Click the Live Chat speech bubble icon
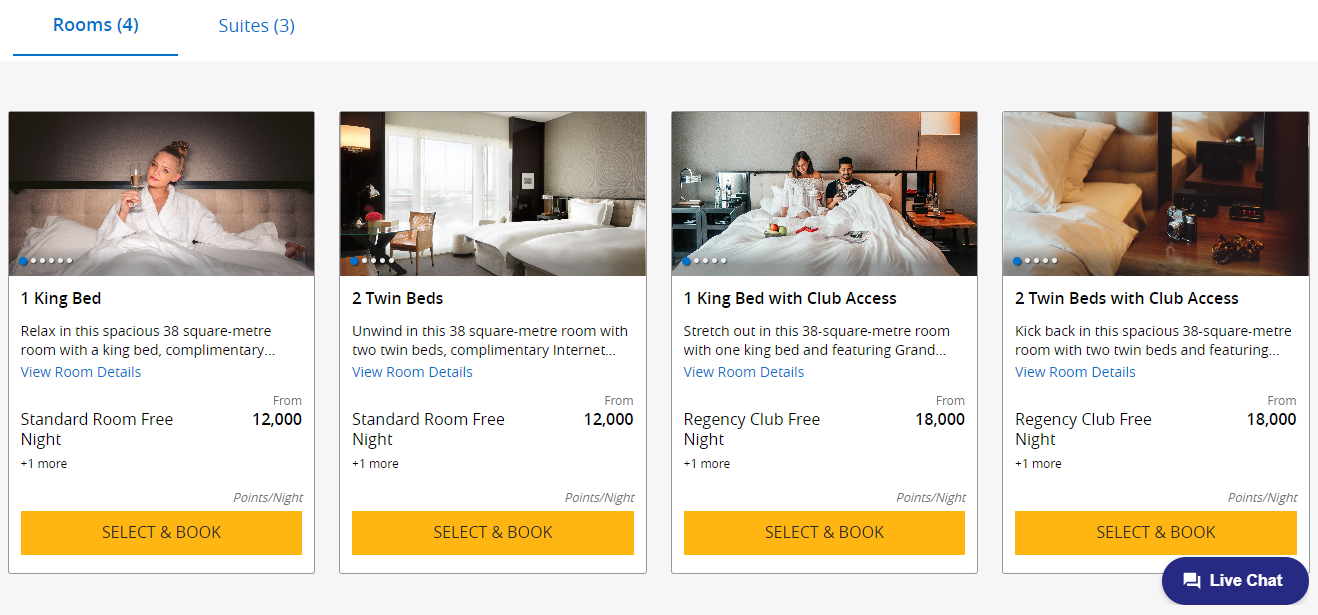This screenshot has height=615, width=1318. click(1191, 581)
